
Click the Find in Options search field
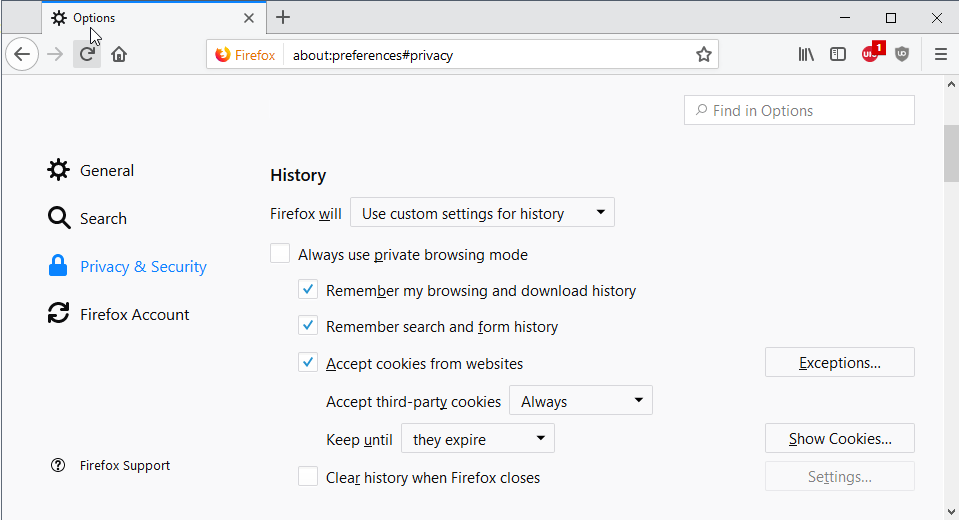tap(799, 110)
